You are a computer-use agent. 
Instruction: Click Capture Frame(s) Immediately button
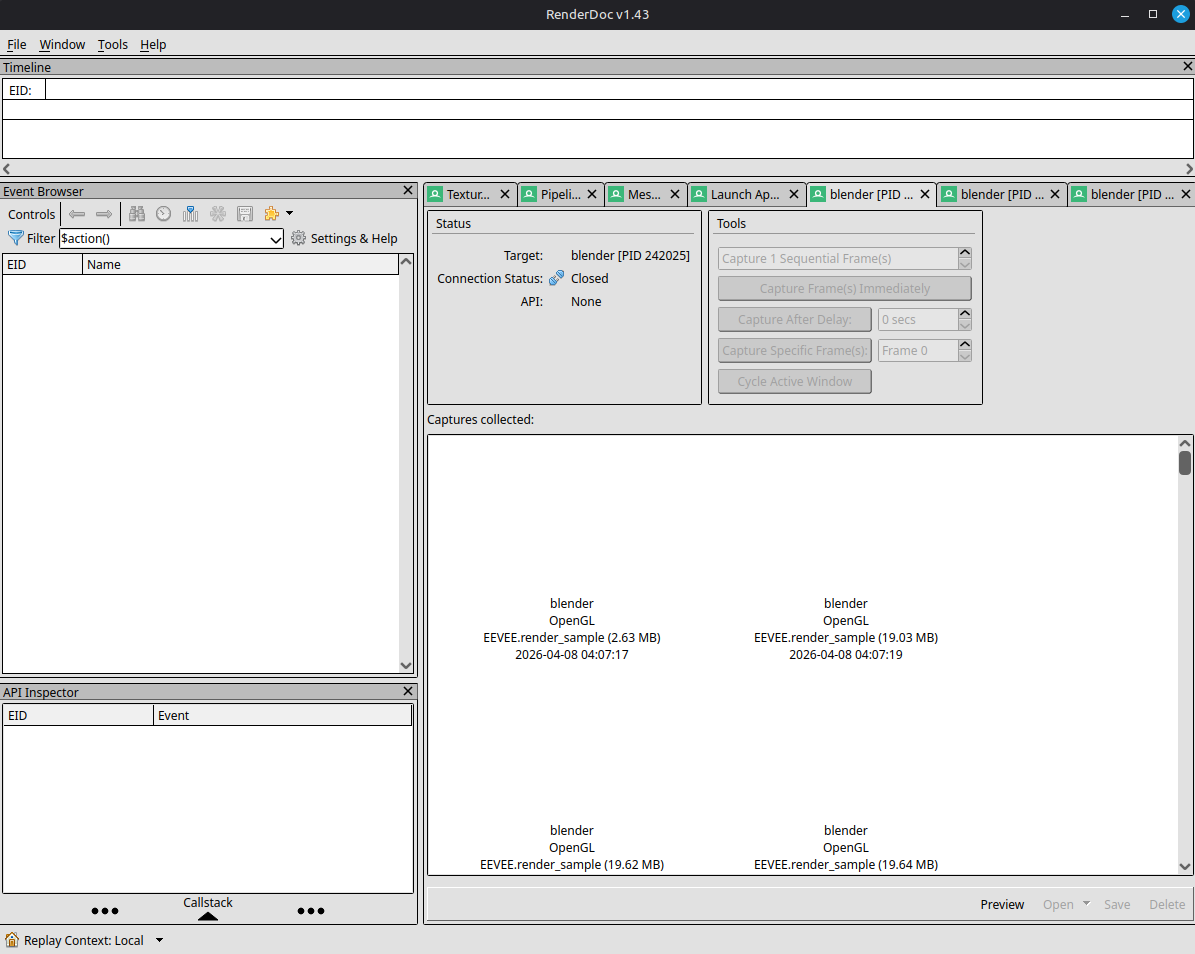pyautogui.click(x=844, y=289)
